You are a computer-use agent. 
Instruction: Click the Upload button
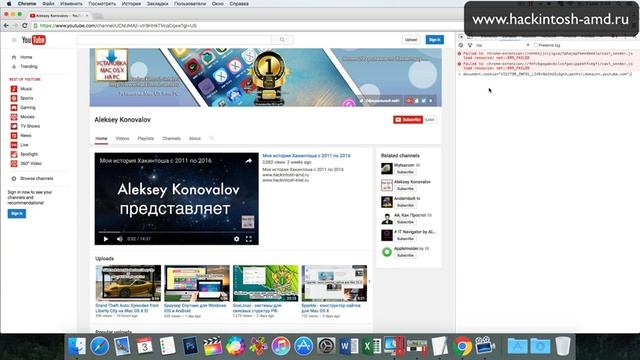point(411,40)
